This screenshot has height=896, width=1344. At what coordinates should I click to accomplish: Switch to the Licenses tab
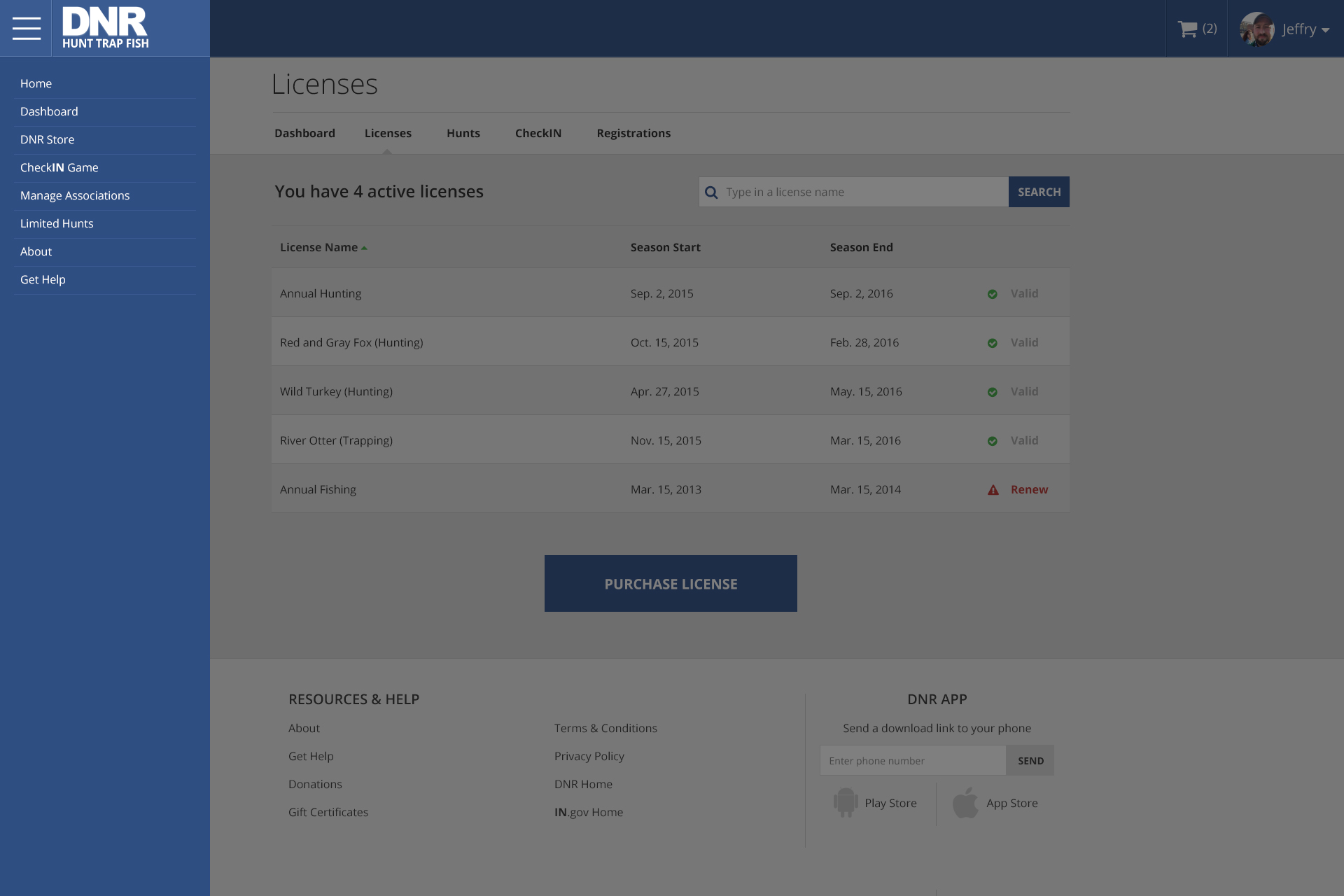(388, 133)
